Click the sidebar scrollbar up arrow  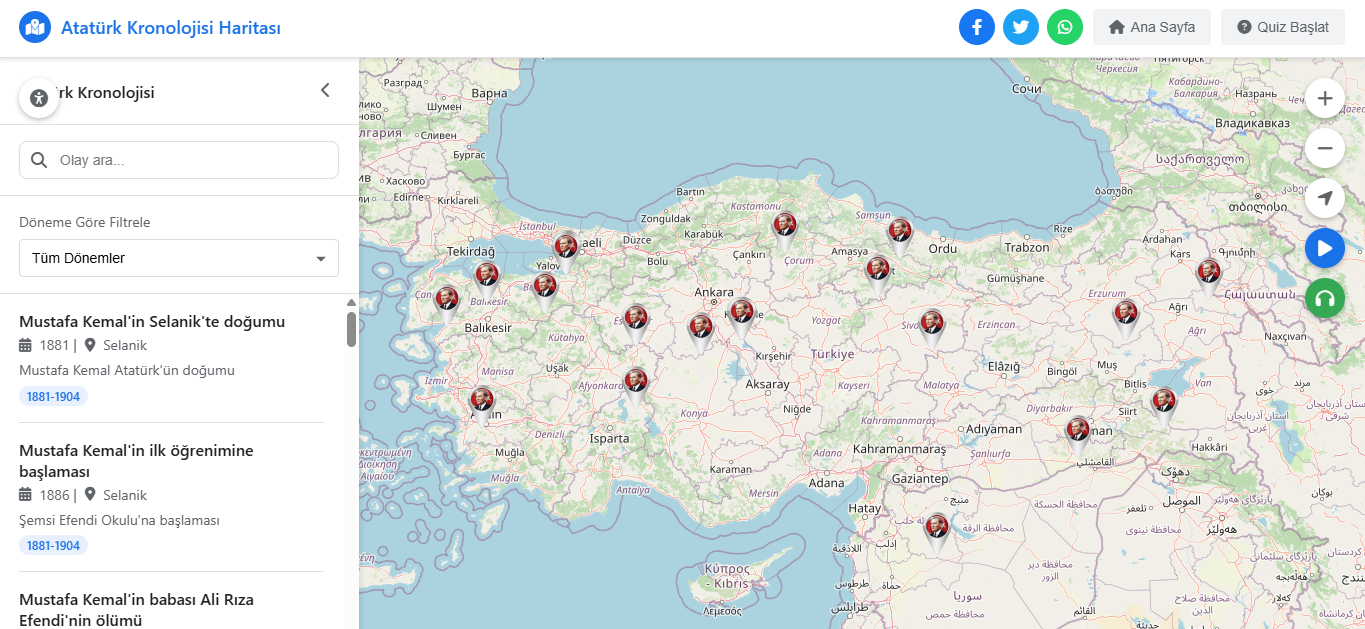(350, 300)
